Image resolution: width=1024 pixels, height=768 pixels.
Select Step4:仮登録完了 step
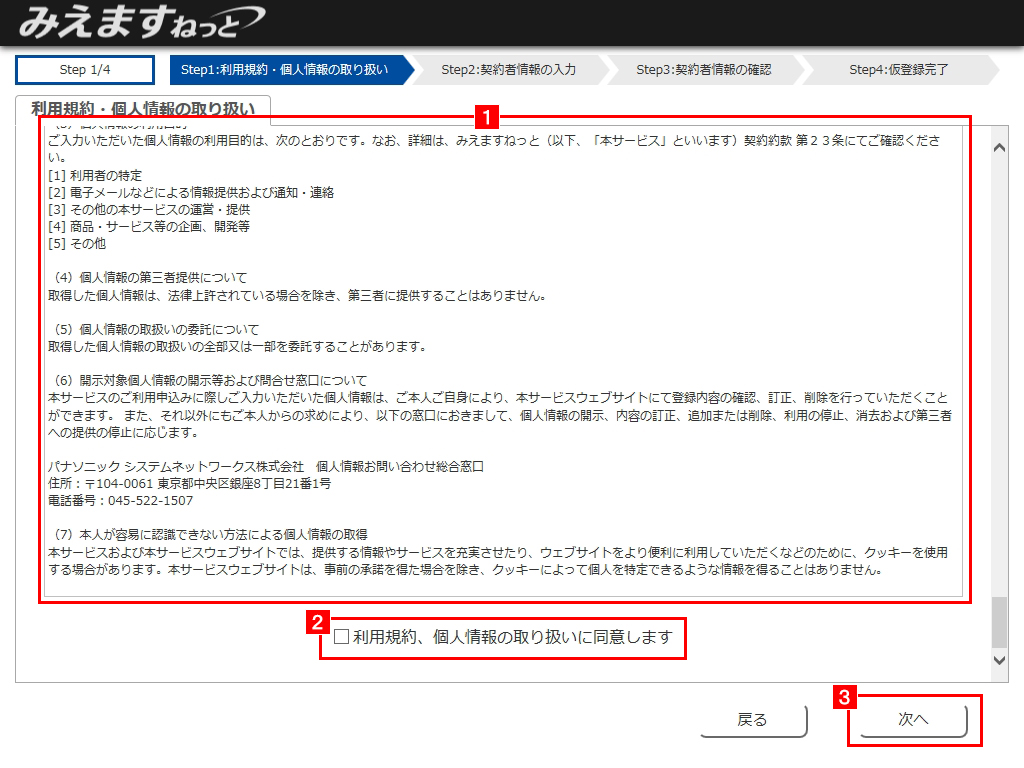(x=898, y=70)
